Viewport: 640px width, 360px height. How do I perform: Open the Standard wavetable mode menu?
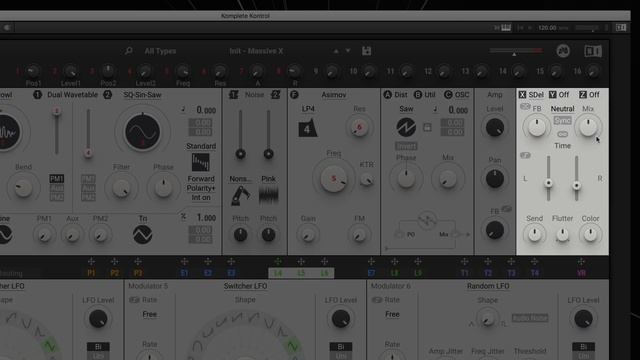(x=201, y=146)
